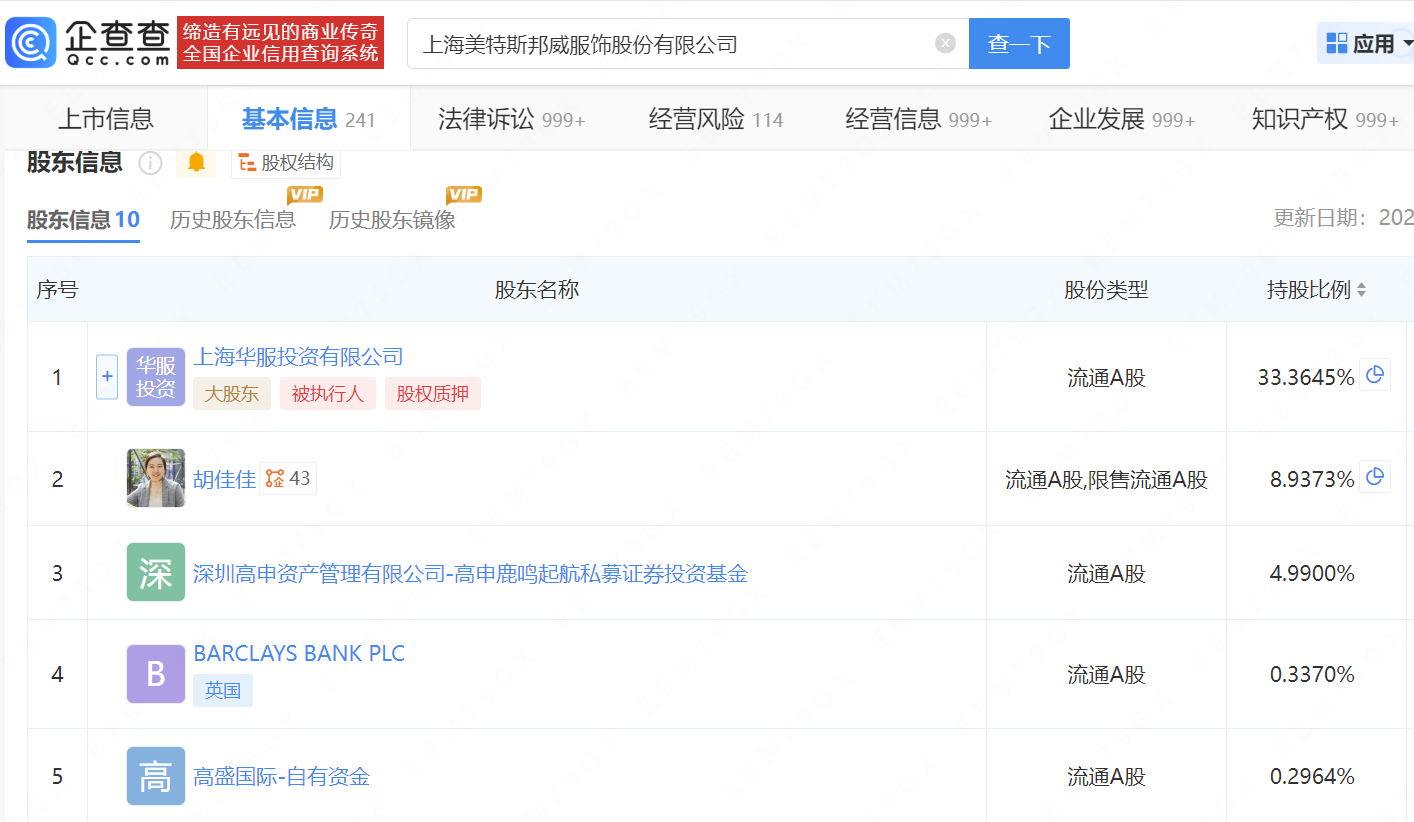Open 高盛国际-自有资金 link

point(282,777)
